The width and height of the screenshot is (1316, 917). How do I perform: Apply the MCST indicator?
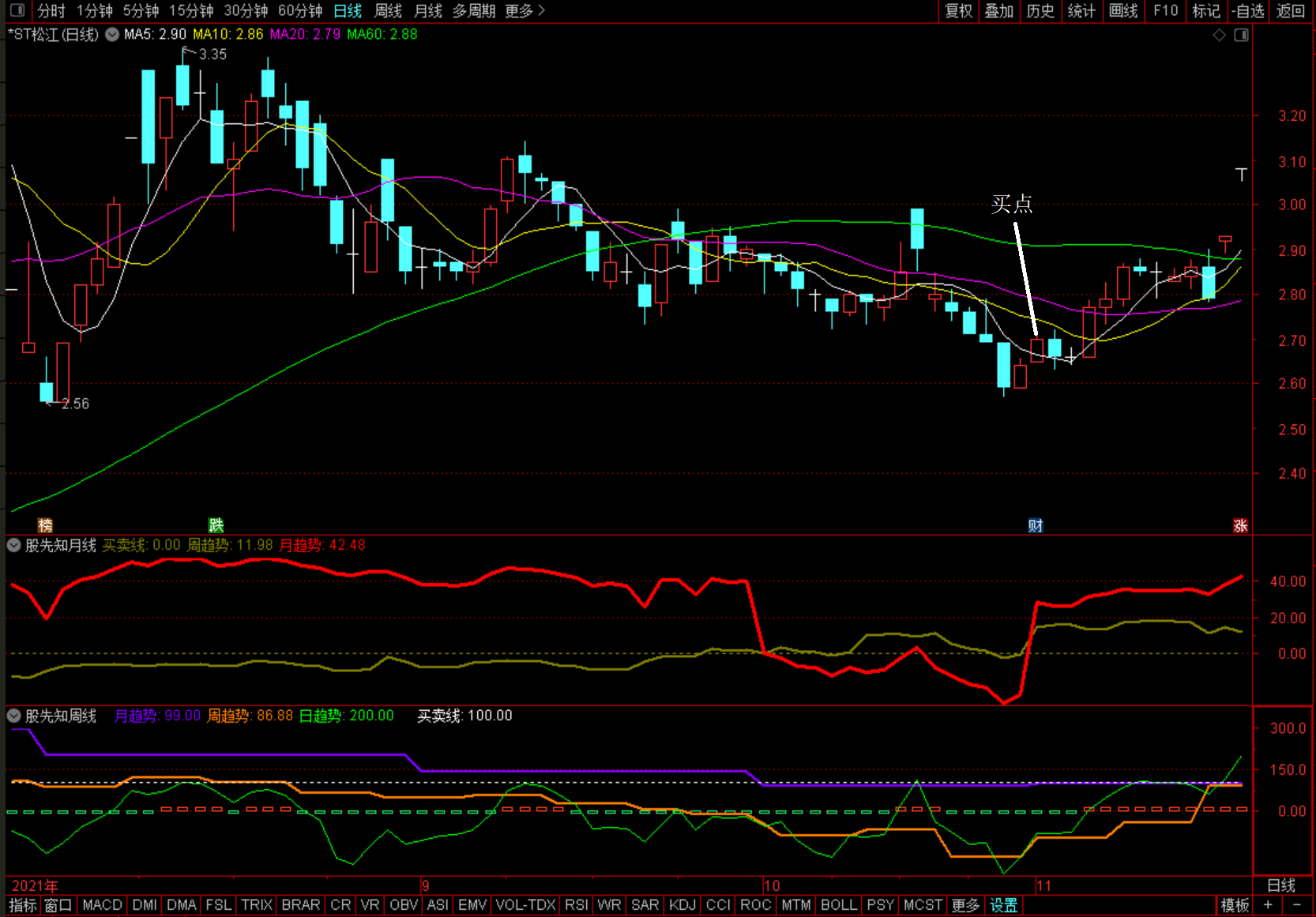point(923,905)
